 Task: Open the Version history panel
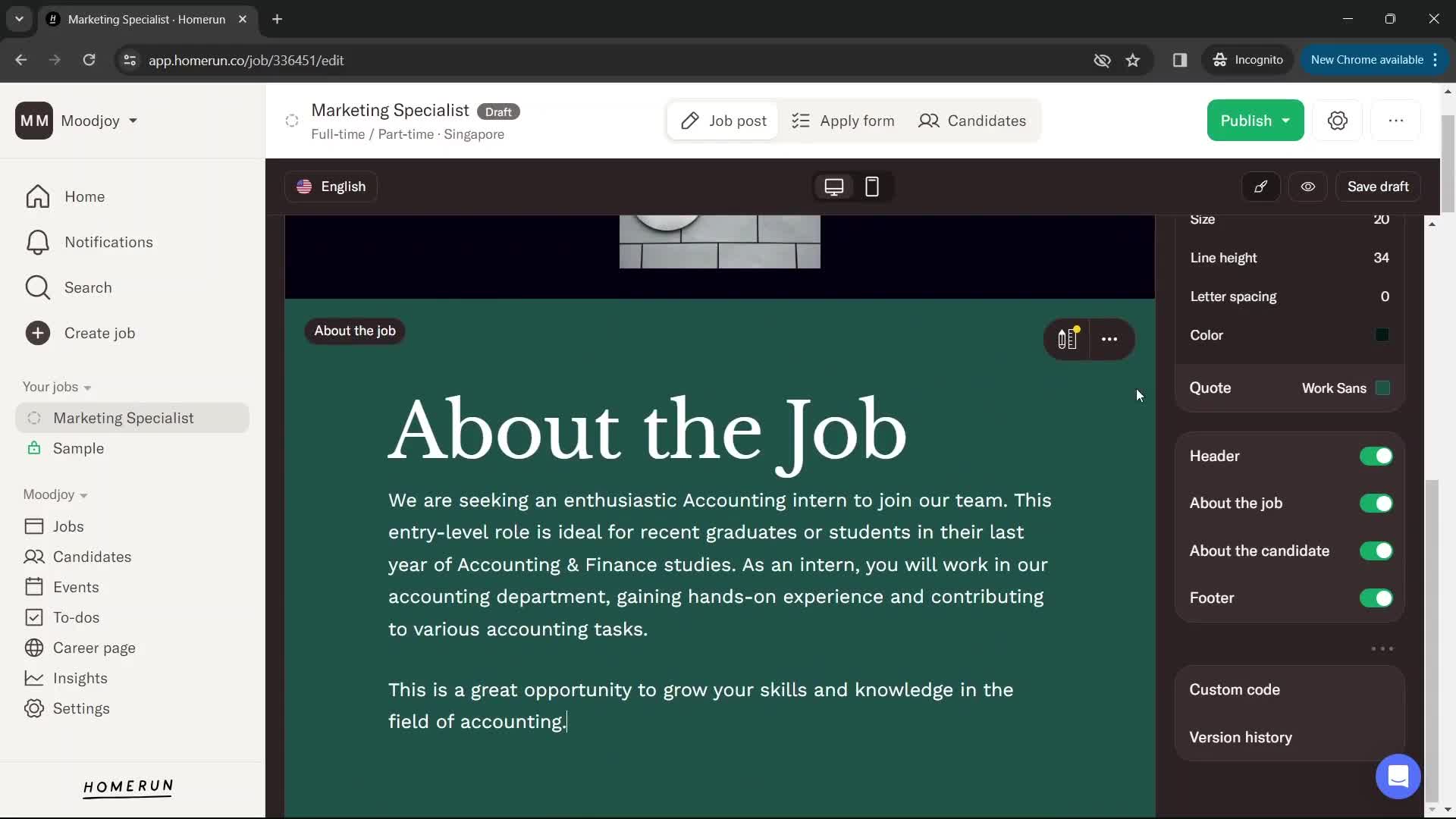tap(1241, 736)
